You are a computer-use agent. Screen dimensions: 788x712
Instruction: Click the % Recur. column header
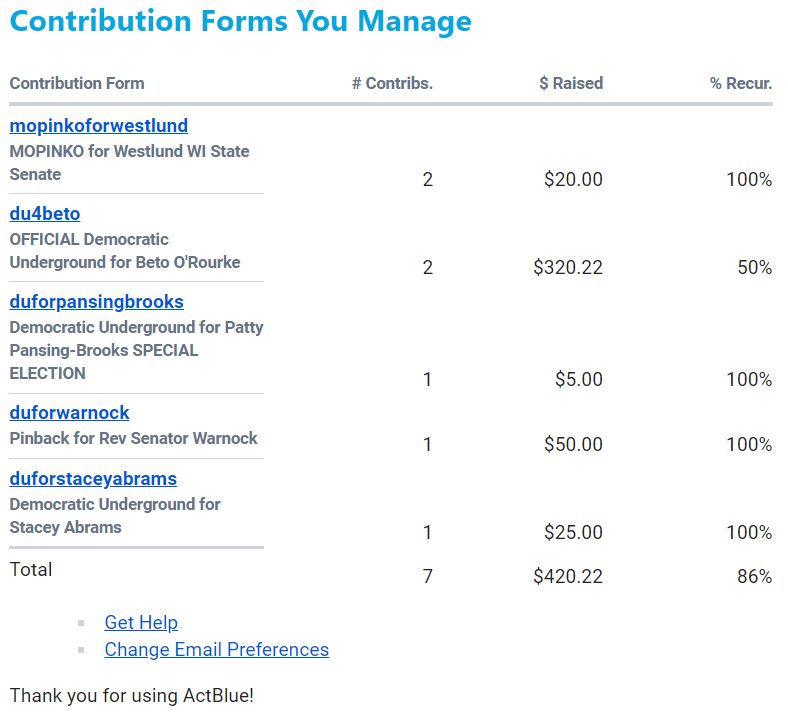click(x=741, y=84)
